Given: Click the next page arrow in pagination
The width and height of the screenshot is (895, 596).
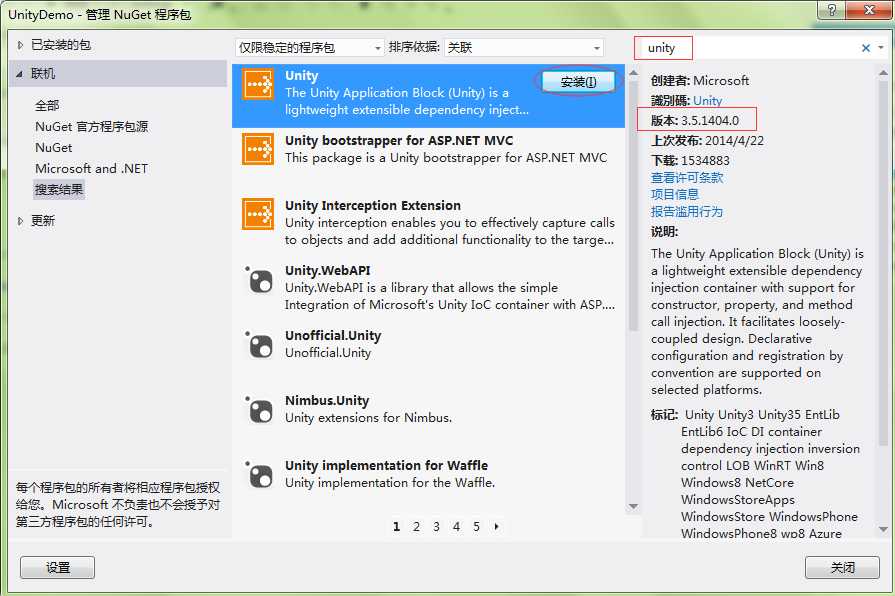Looking at the screenshot, I should (497, 526).
